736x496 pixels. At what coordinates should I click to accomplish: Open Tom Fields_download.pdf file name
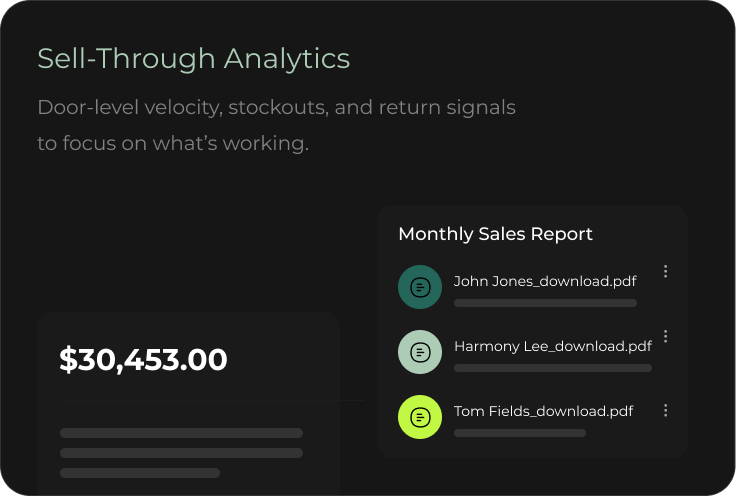543,411
